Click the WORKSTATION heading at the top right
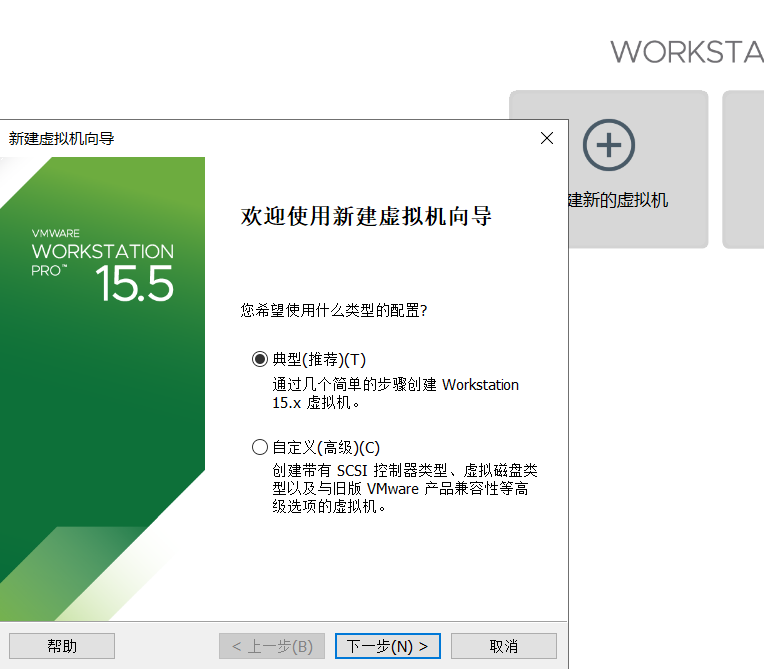The width and height of the screenshot is (764, 669). point(686,52)
